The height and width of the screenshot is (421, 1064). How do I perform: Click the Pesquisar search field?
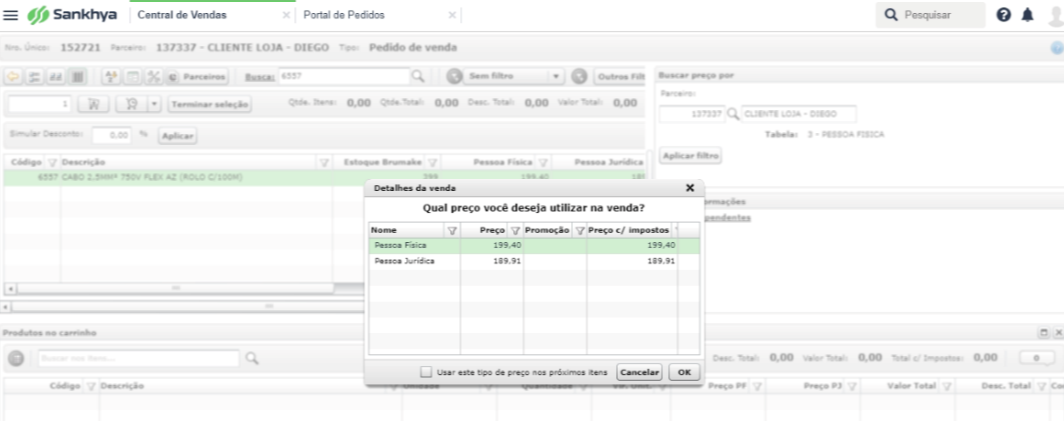tap(930, 15)
